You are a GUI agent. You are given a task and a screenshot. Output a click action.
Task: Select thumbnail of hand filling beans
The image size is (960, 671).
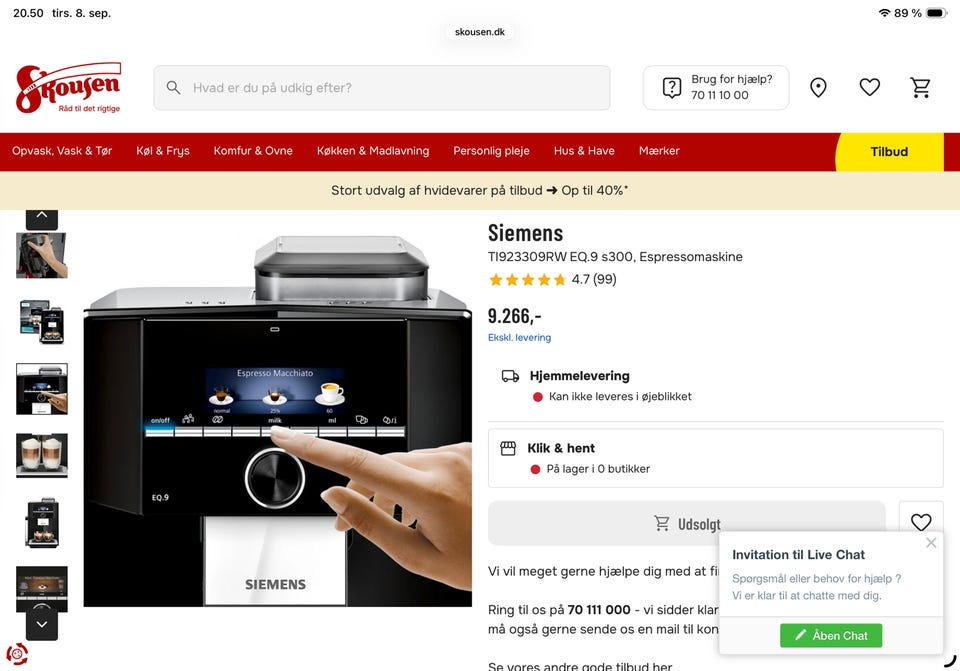(42, 255)
